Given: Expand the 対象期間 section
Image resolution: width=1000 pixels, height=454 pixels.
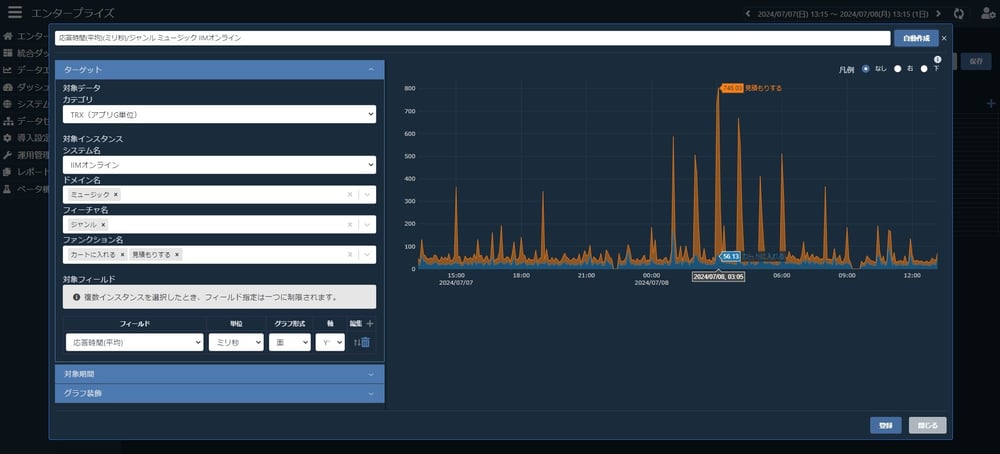Looking at the screenshot, I should pos(219,373).
